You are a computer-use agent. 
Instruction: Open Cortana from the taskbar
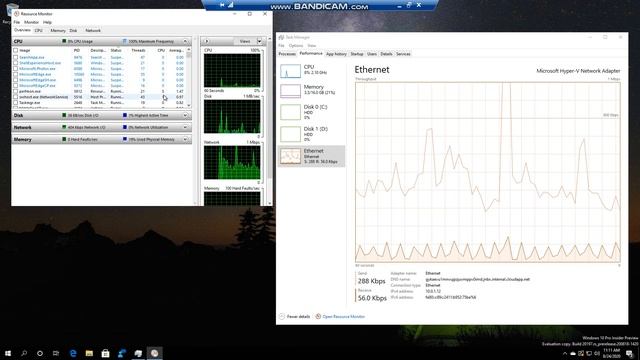pos(40,353)
